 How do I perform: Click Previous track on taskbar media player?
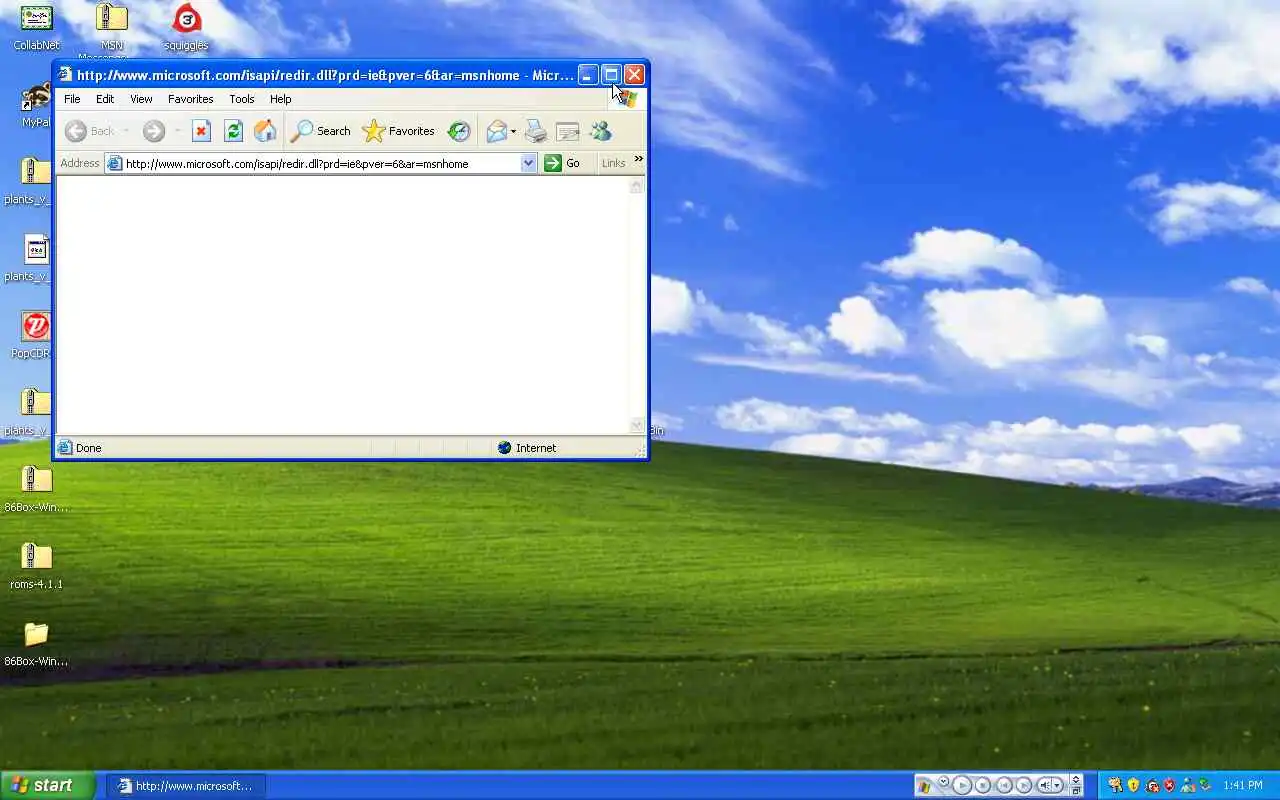coord(1004,785)
